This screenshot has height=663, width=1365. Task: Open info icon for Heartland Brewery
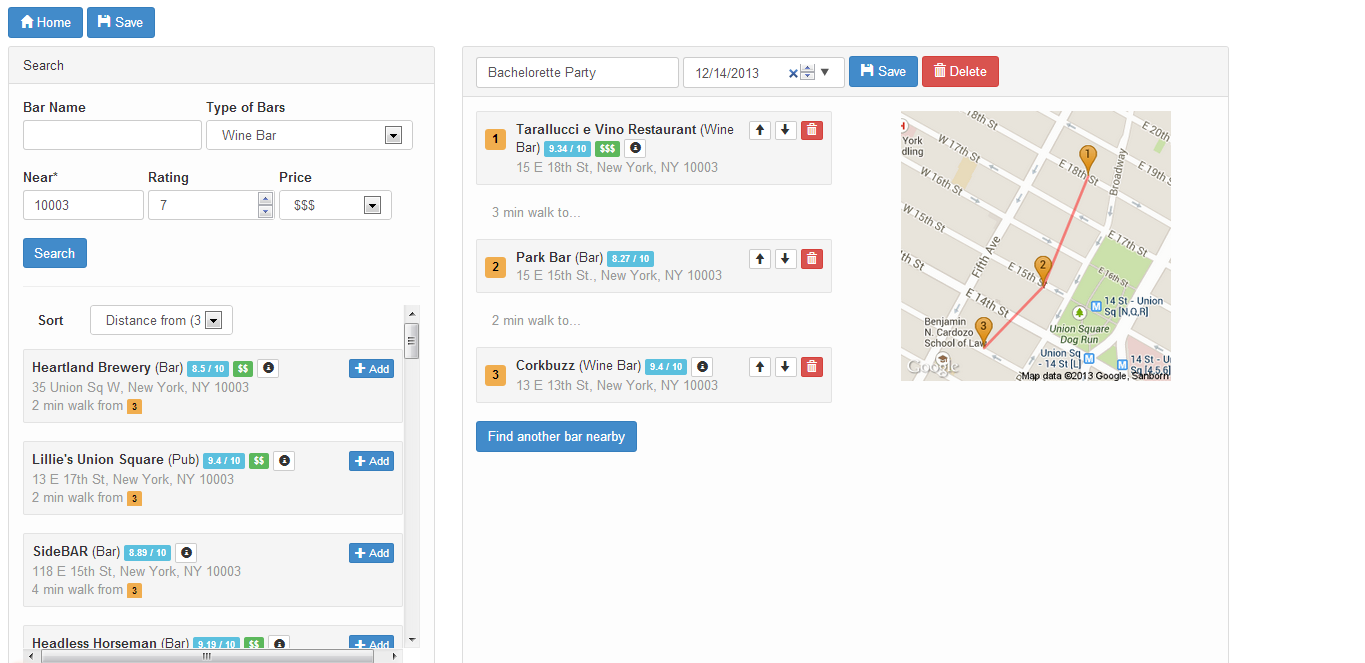pyautogui.click(x=268, y=368)
